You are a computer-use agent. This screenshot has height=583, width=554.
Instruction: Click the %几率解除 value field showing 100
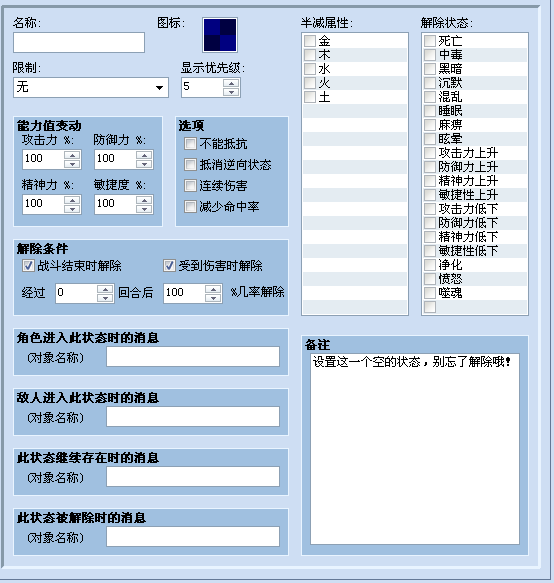(184, 293)
